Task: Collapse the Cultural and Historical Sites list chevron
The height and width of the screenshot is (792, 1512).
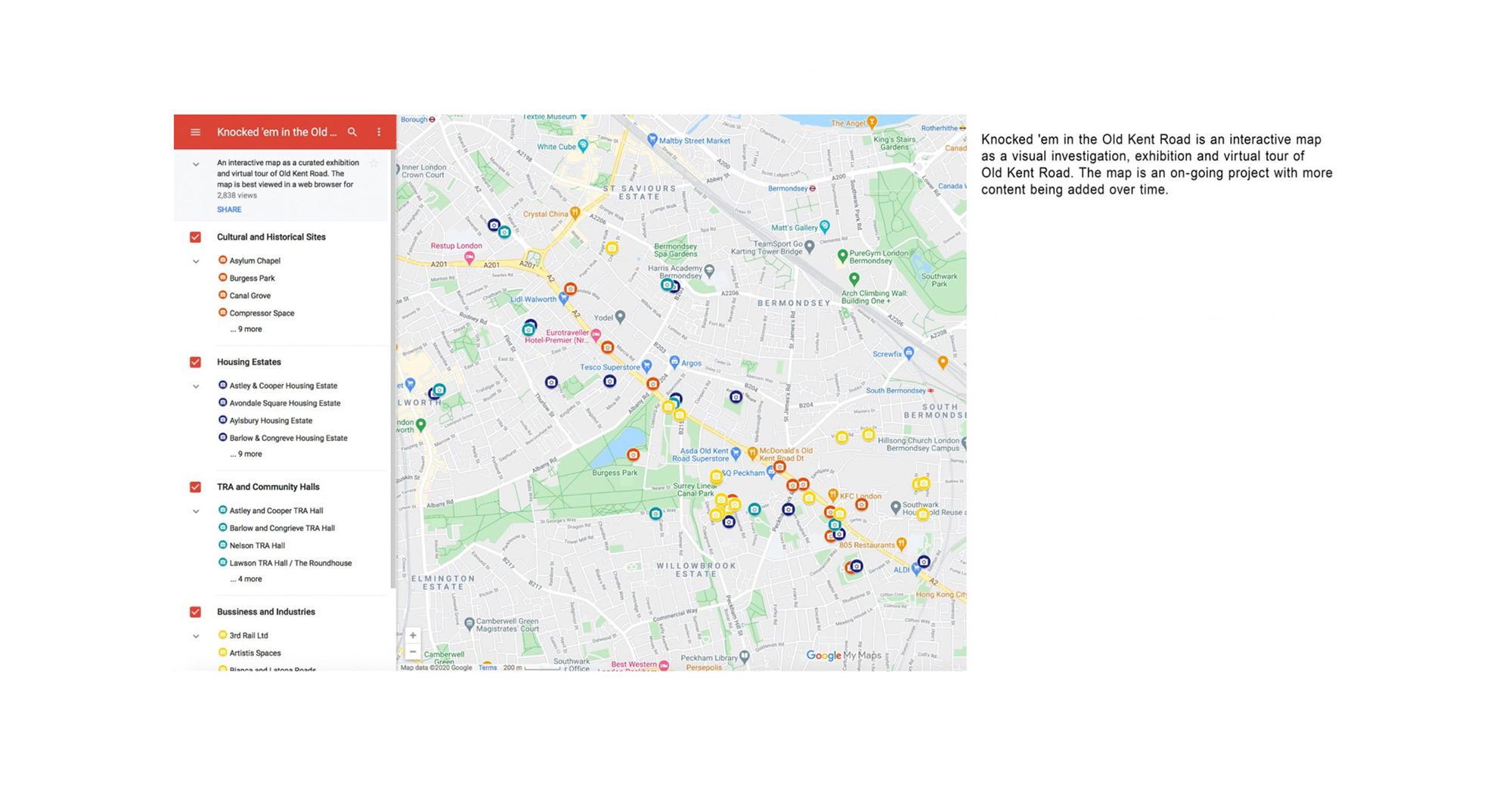Action: 196,262
